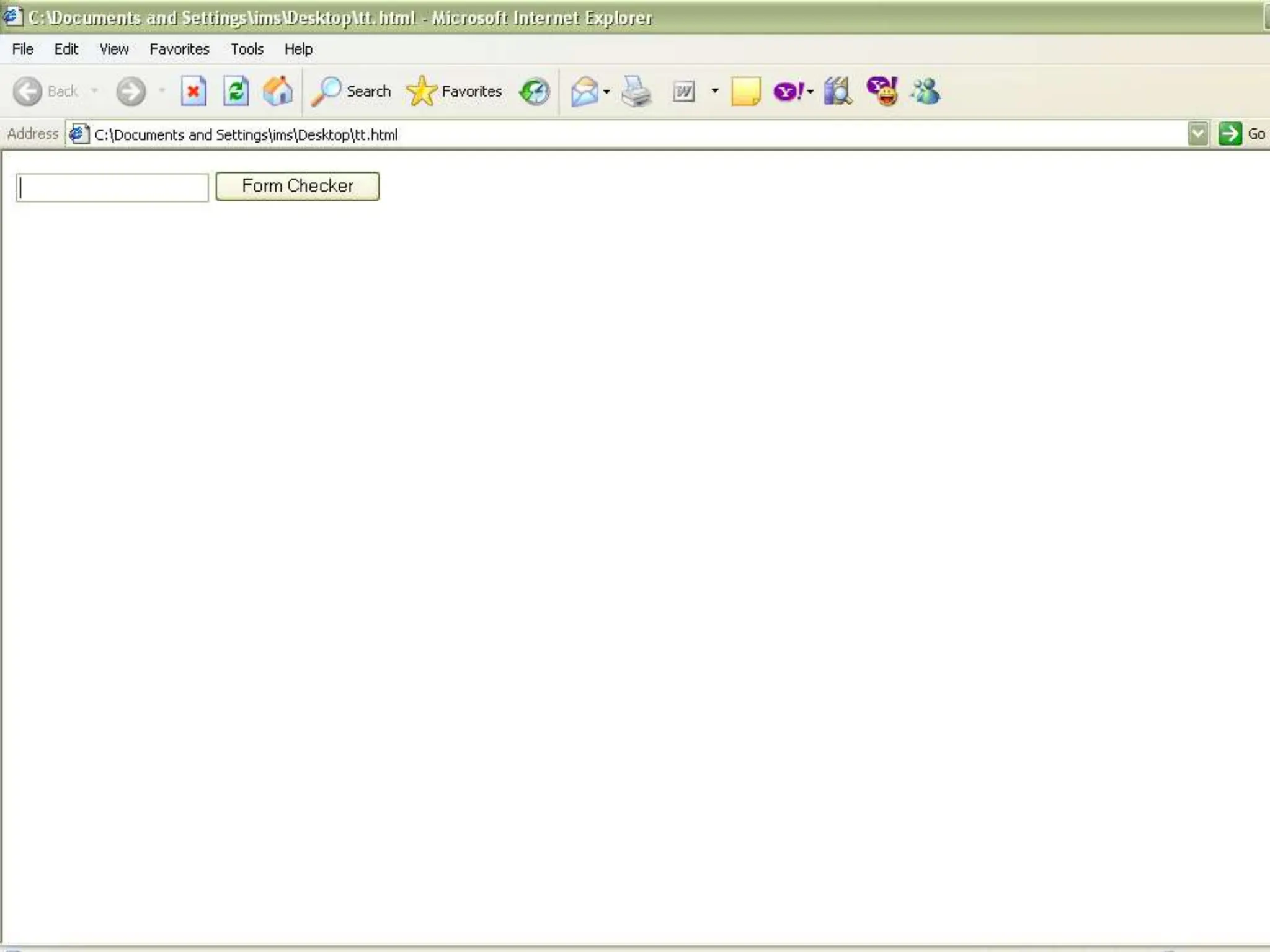Open the Favorites menu in menu bar
Viewport: 1270px width, 952px height.
[179, 49]
